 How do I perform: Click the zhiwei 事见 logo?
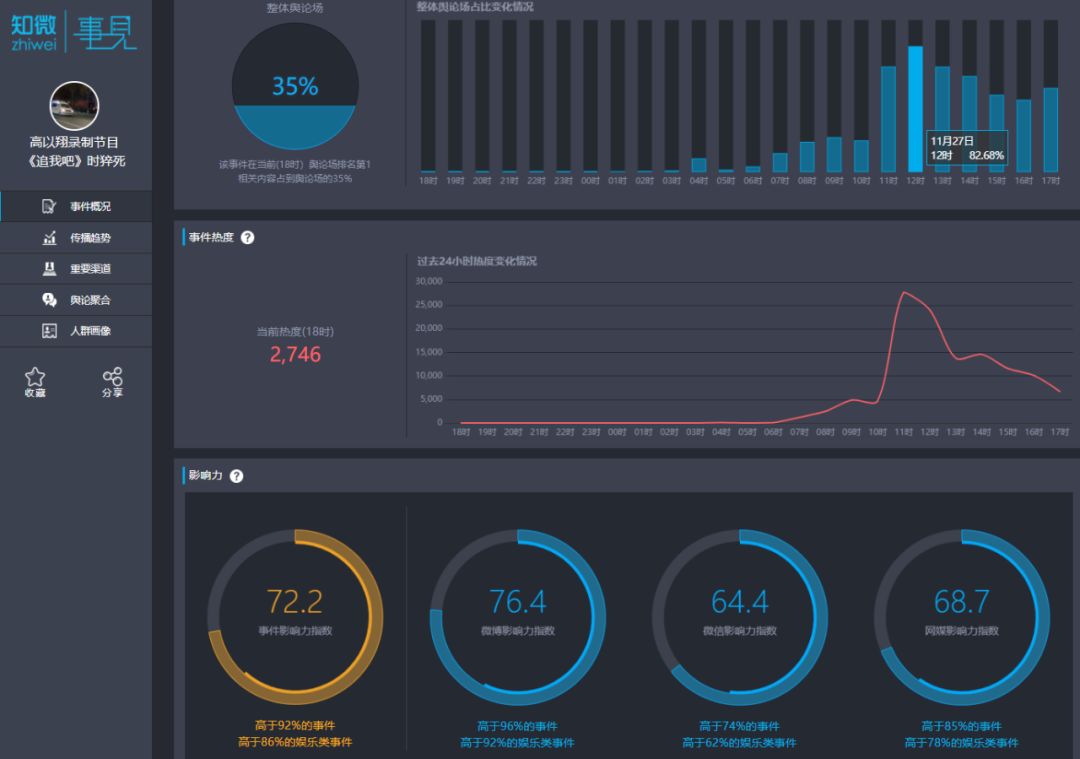(74, 31)
